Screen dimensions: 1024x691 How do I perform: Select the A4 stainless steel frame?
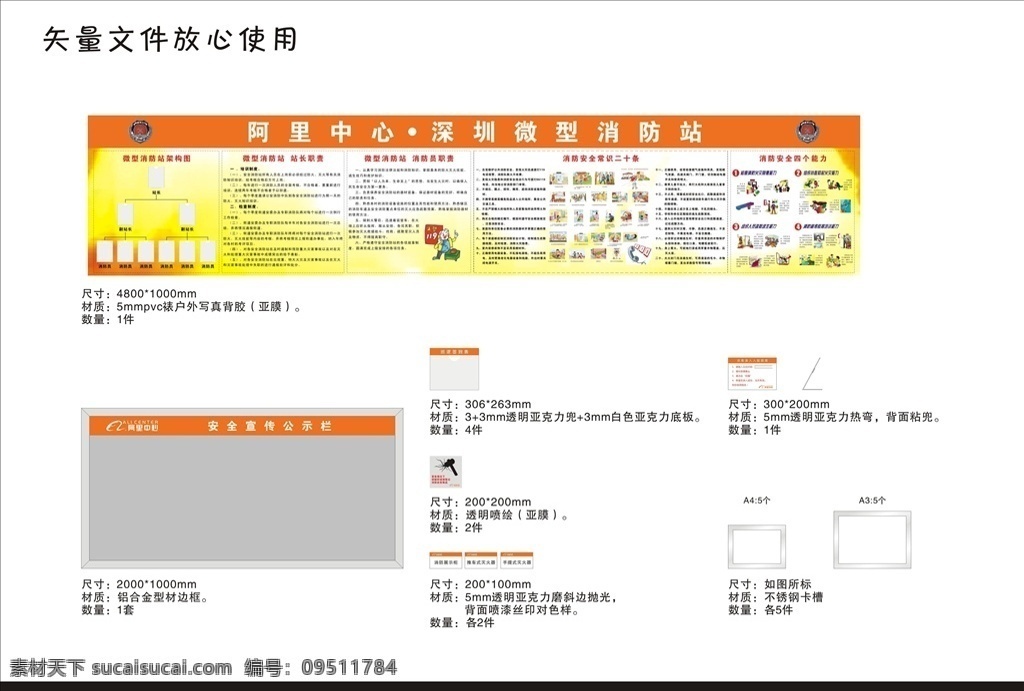pyautogui.click(x=757, y=546)
